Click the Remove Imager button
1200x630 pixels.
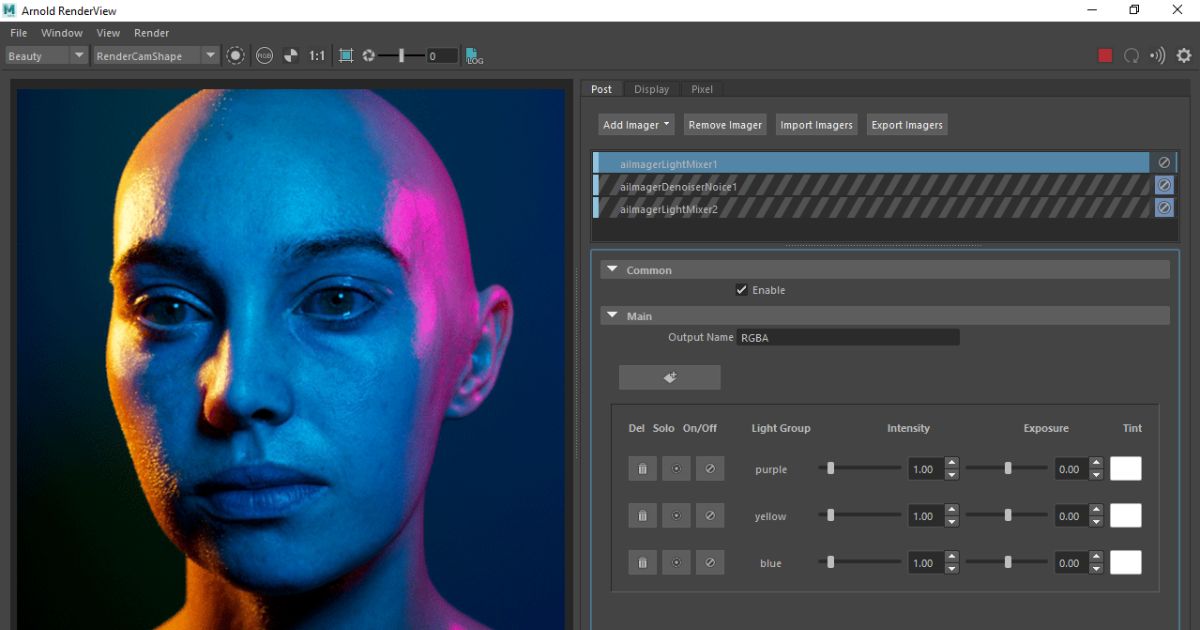[725, 125]
